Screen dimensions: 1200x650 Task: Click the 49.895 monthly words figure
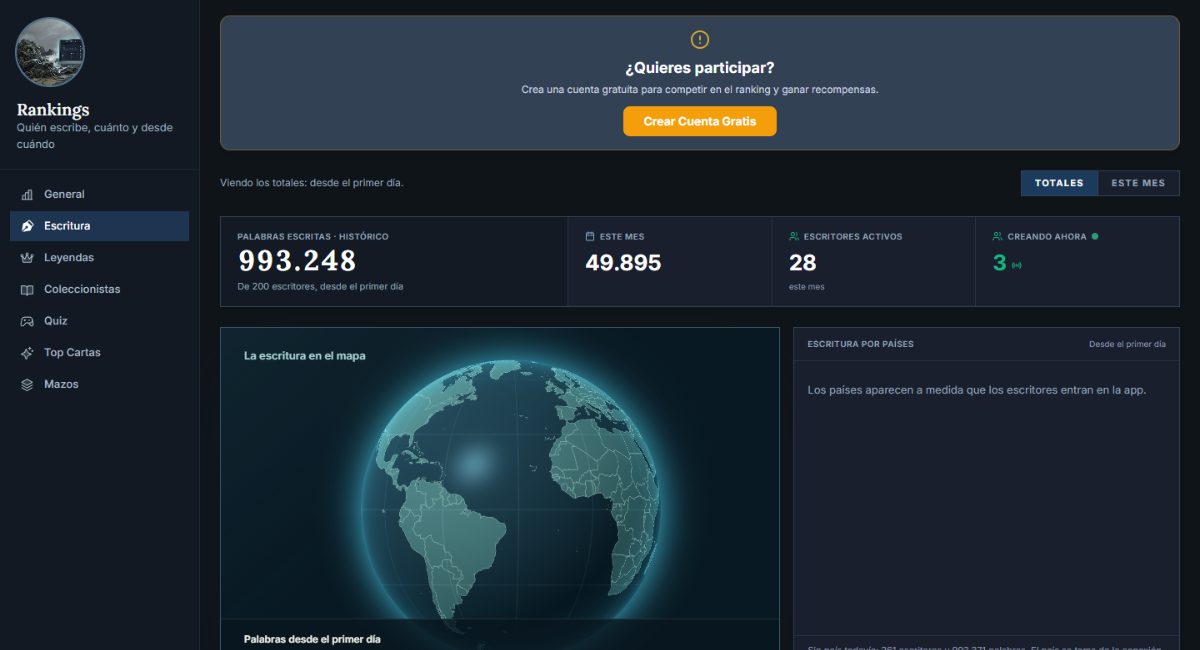623,263
